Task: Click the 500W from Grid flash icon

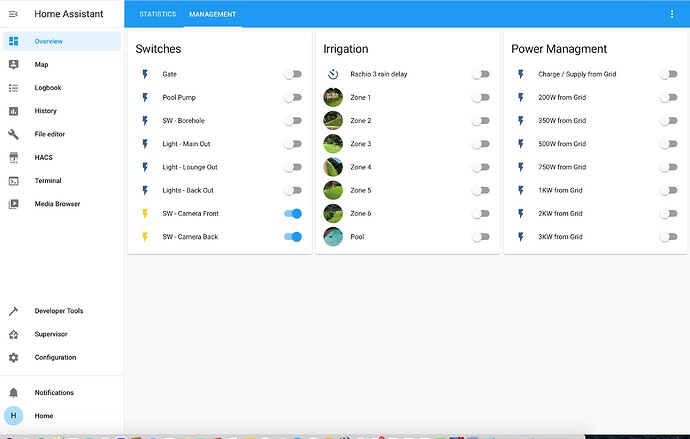Action: click(x=521, y=144)
